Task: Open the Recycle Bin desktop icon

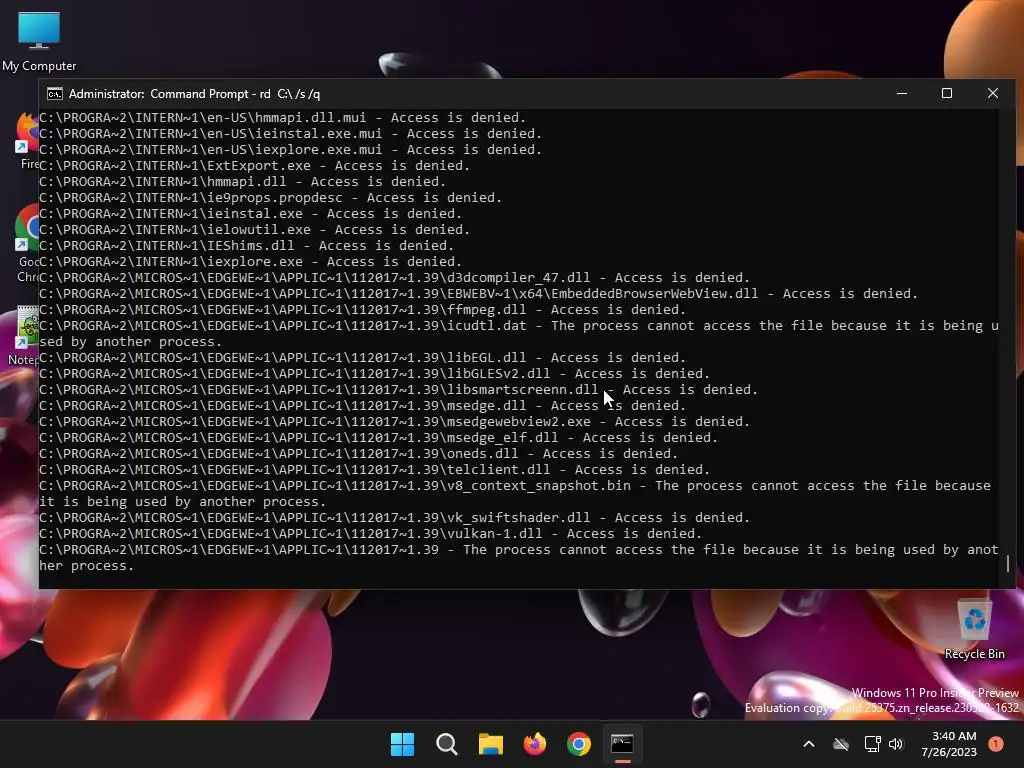Action: pyautogui.click(x=974, y=630)
